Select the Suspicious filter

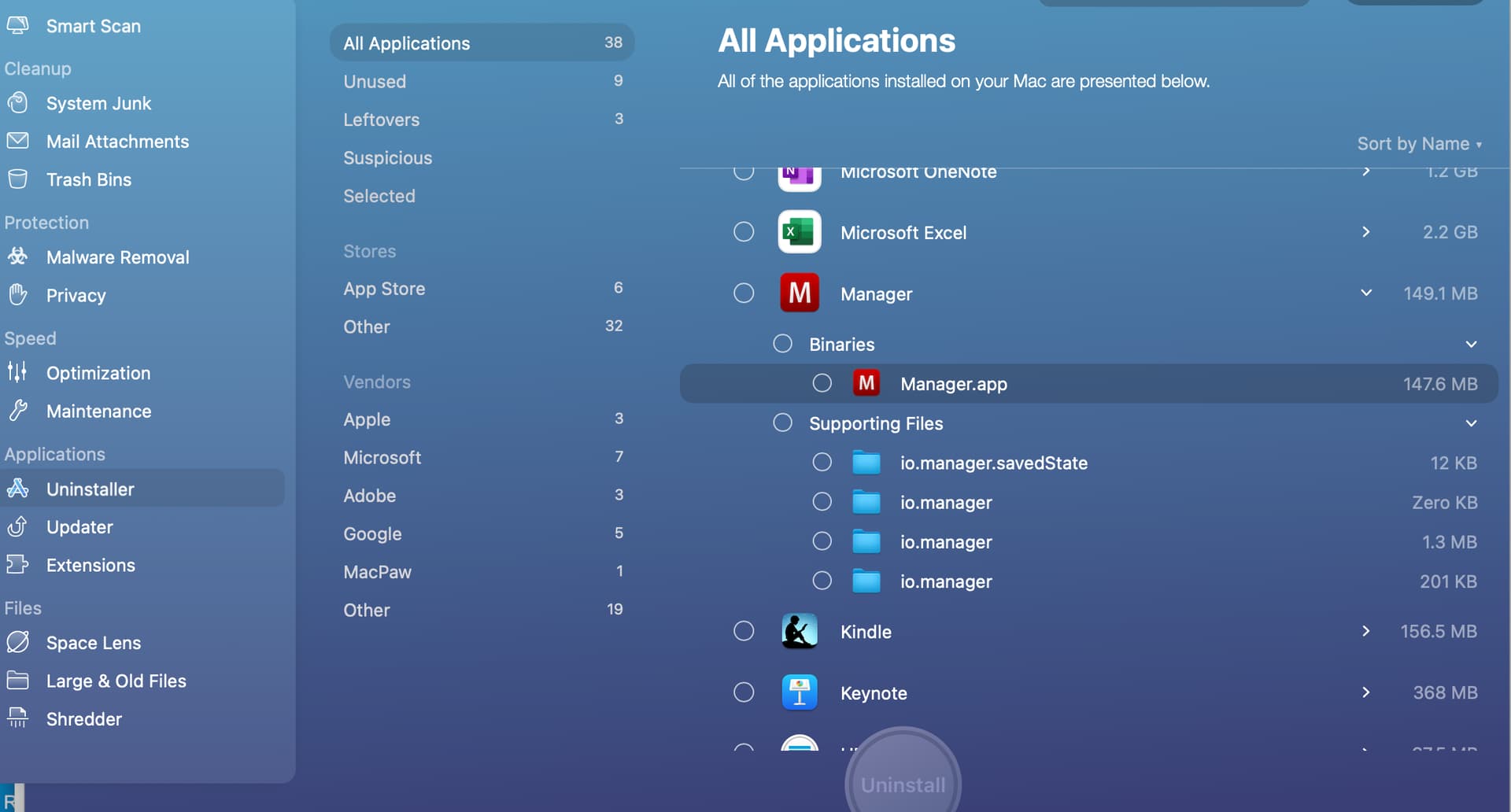point(482,157)
